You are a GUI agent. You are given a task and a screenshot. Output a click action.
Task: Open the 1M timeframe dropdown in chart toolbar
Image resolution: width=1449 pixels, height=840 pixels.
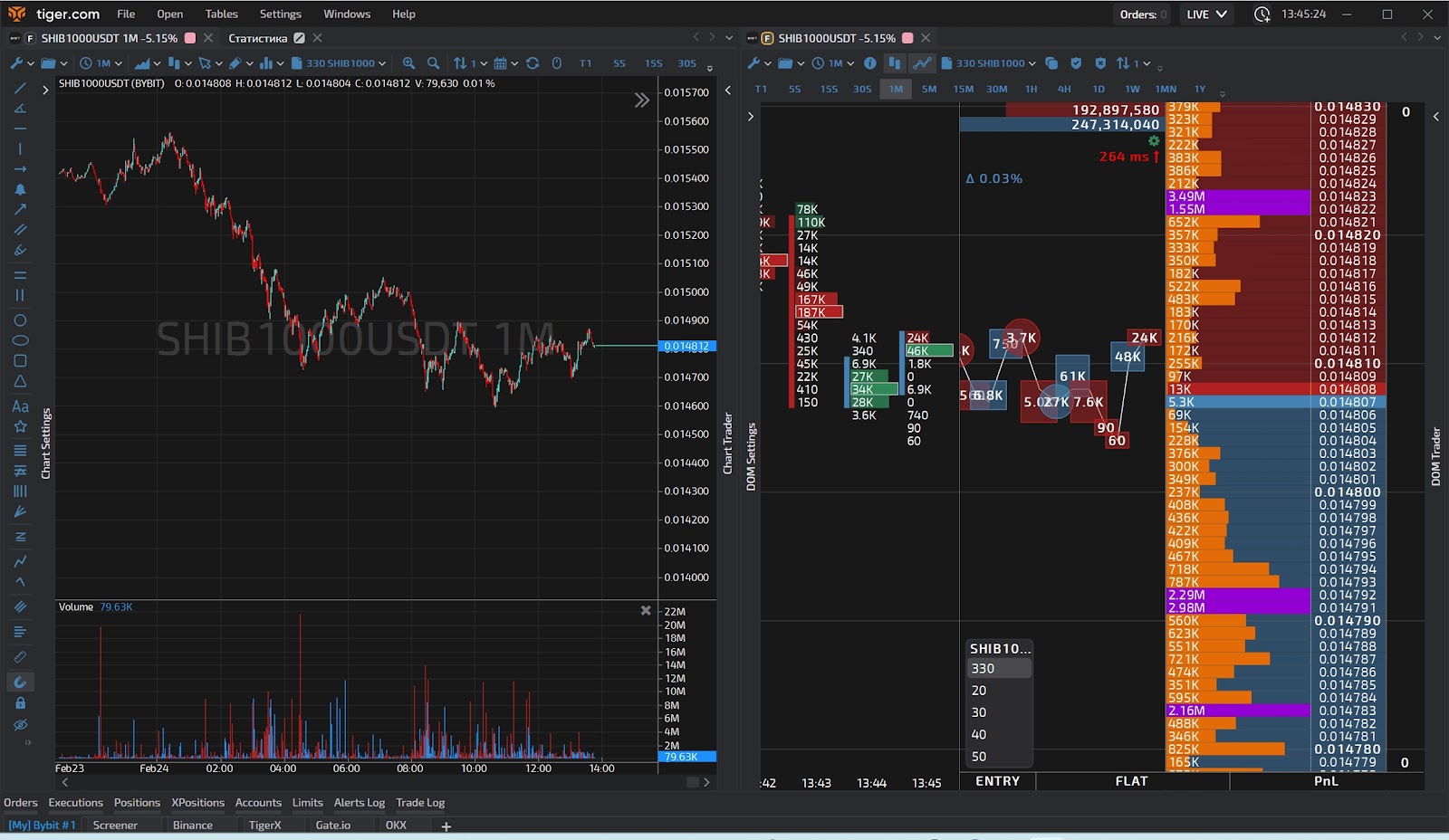[101, 63]
